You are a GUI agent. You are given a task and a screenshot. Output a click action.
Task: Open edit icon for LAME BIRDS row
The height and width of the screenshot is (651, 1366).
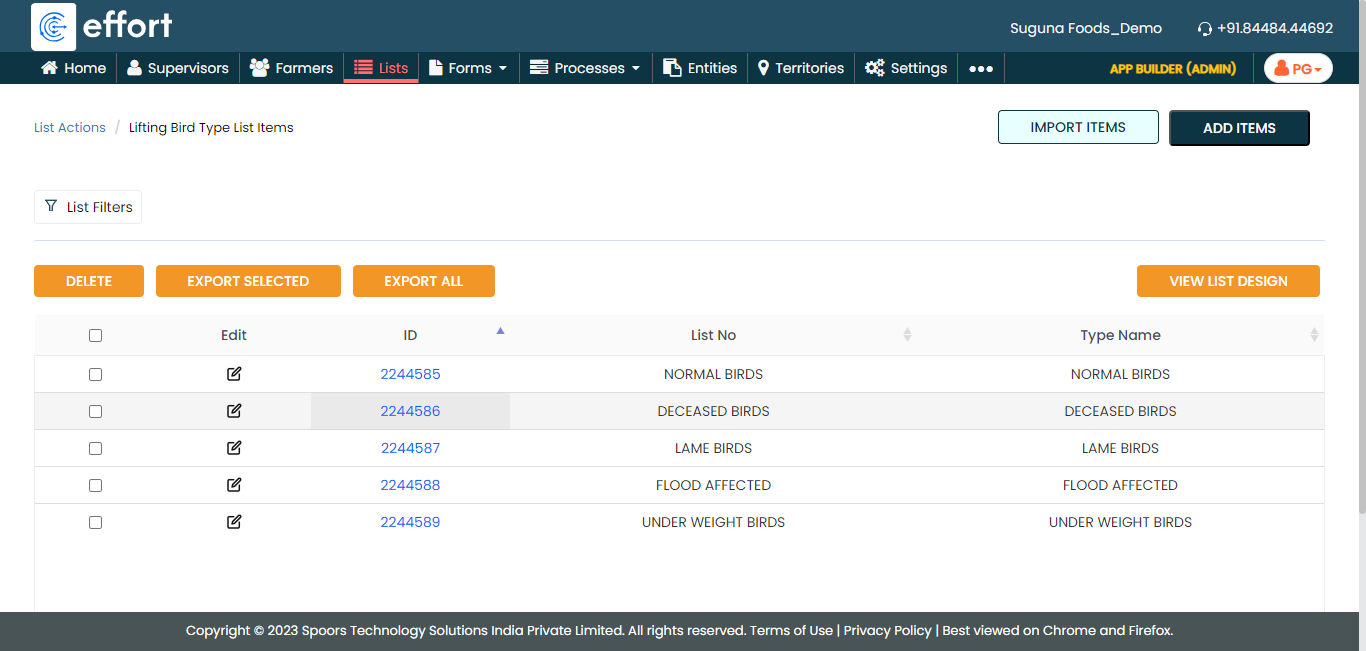(x=234, y=448)
